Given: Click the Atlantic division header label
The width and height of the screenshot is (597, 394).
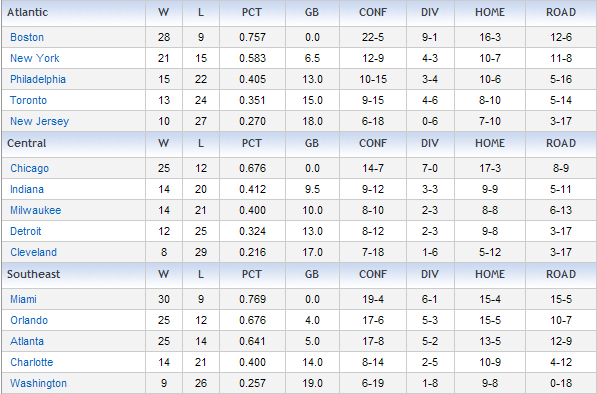Looking at the screenshot, I should pos(28,12).
